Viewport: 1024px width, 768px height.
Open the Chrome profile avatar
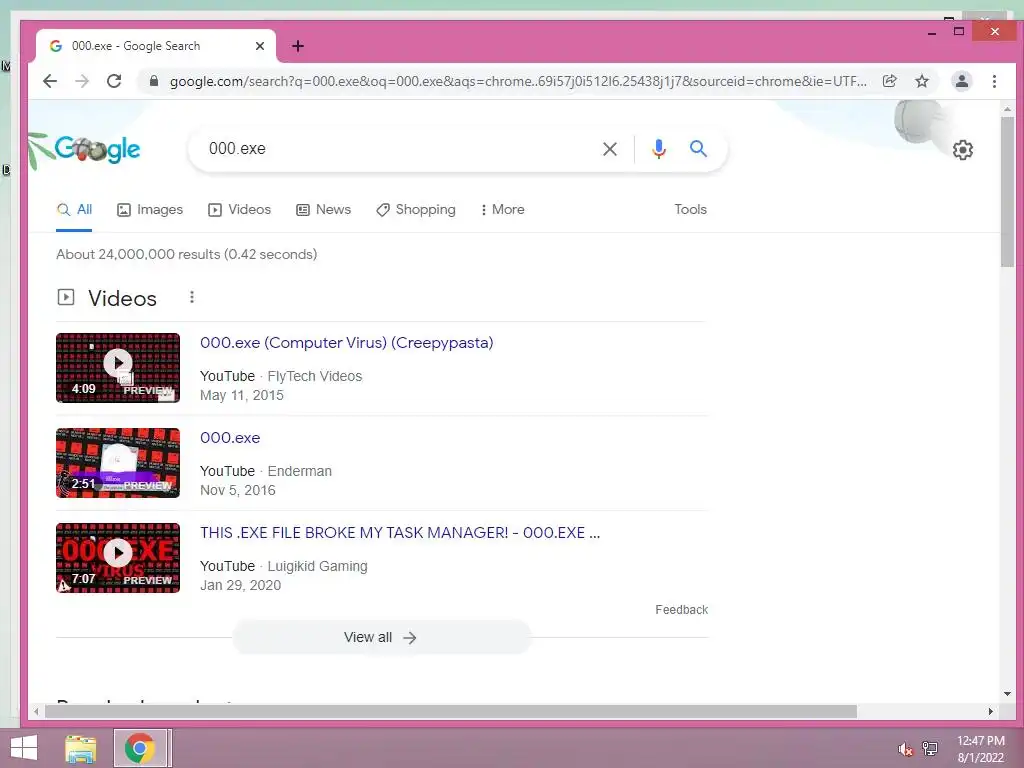point(961,81)
